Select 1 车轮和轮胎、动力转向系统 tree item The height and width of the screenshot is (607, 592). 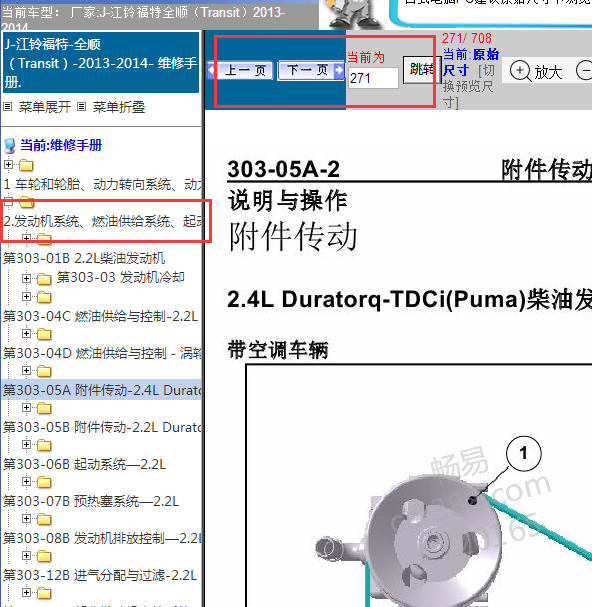(x=102, y=184)
